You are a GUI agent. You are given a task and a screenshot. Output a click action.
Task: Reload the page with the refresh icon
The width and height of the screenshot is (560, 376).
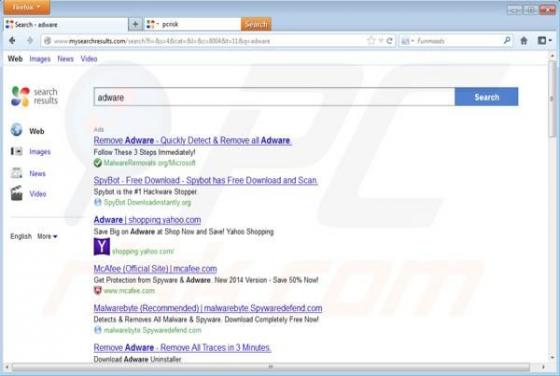[390, 41]
